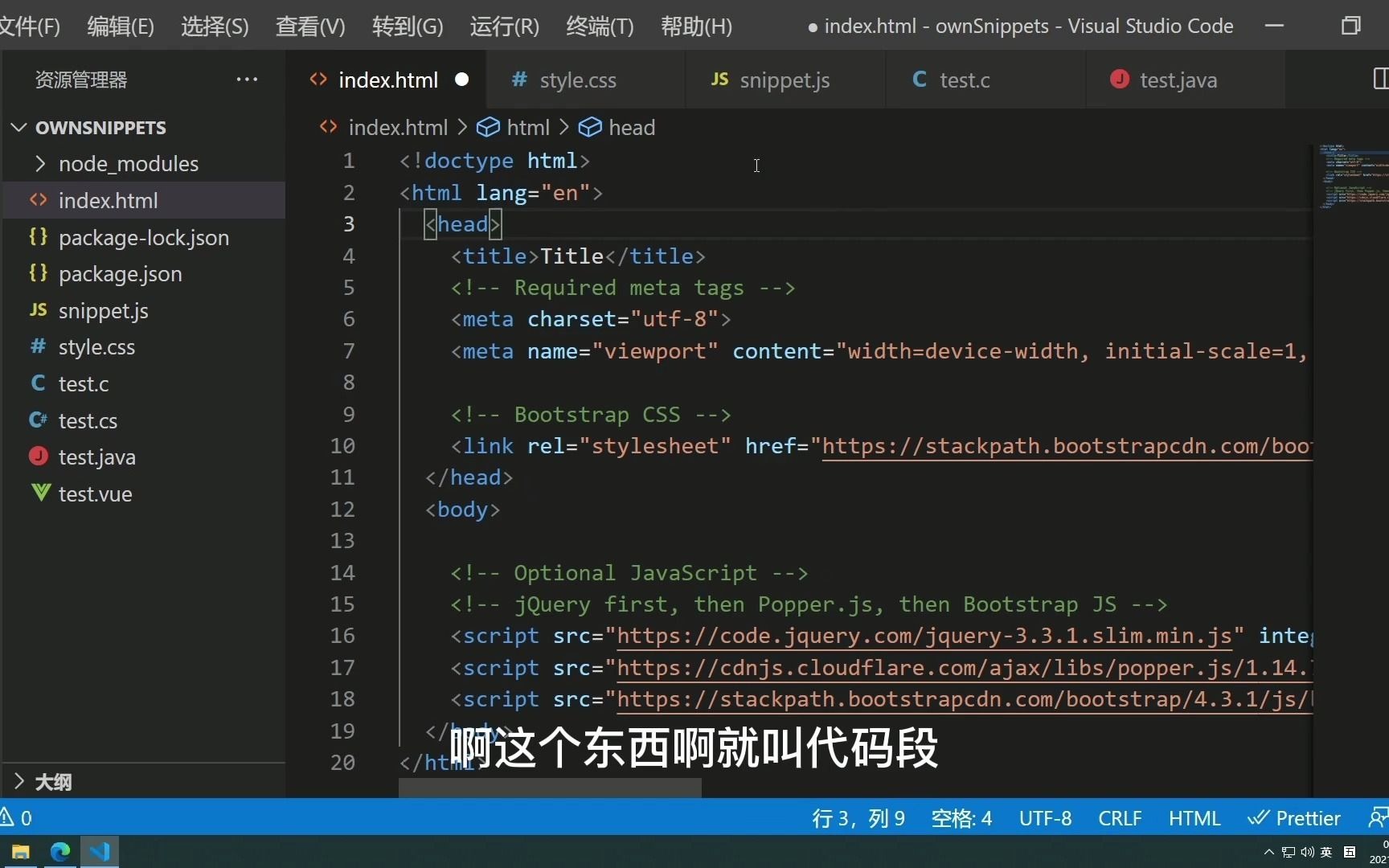Change the HTML language mode

point(1194,818)
